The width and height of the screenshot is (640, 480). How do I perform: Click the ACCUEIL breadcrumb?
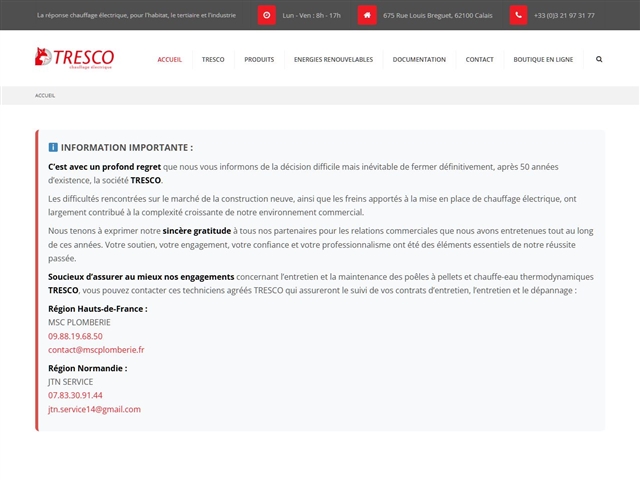(45, 96)
